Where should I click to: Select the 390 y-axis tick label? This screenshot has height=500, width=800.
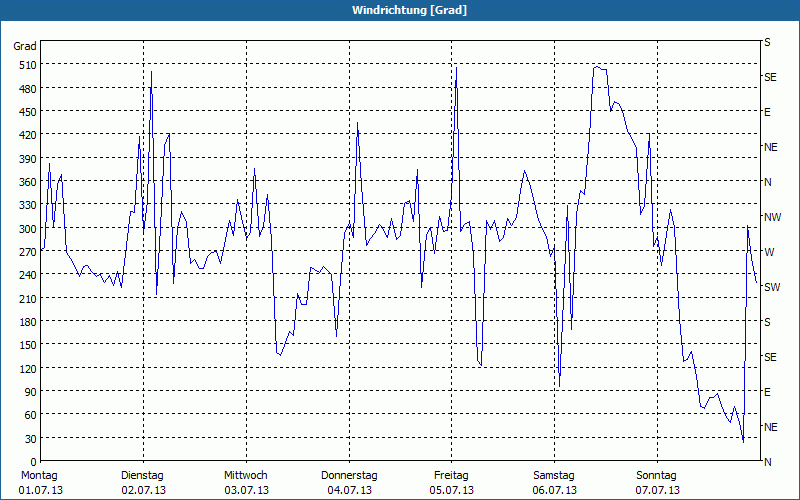tap(28, 159)
